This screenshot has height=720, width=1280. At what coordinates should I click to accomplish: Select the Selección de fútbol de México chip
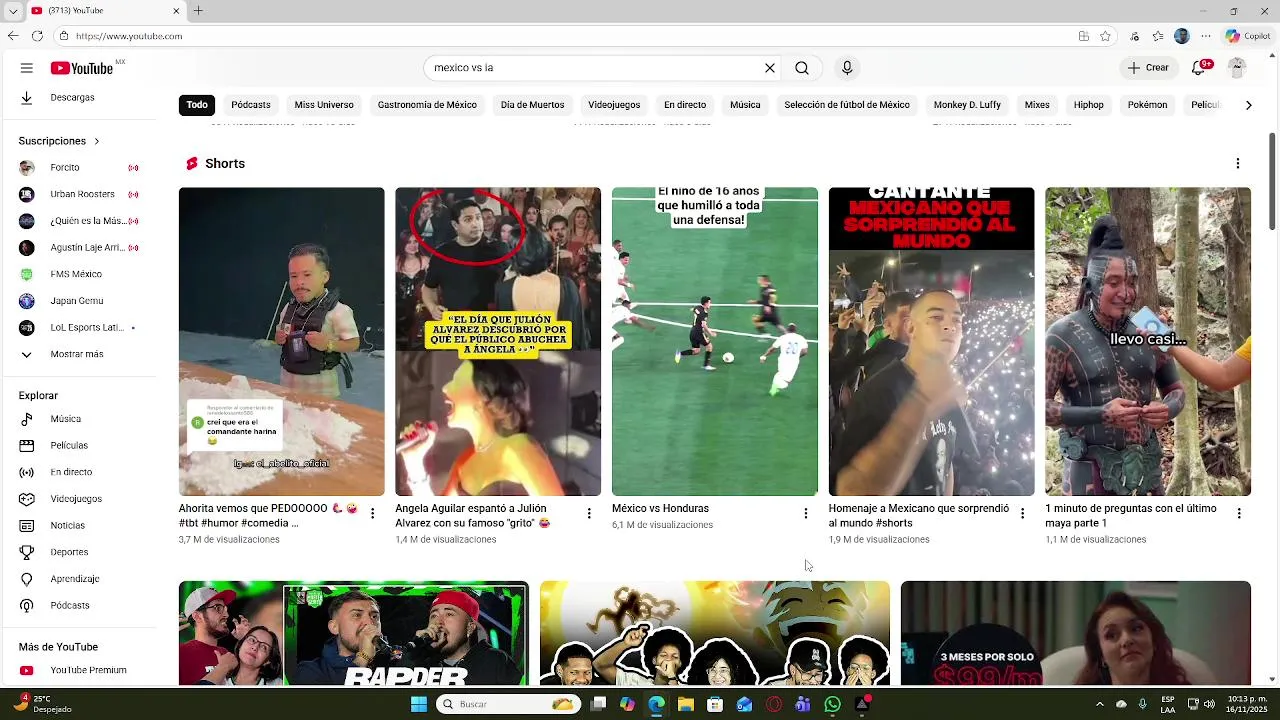pyautogui.click(x=847, y=105)
